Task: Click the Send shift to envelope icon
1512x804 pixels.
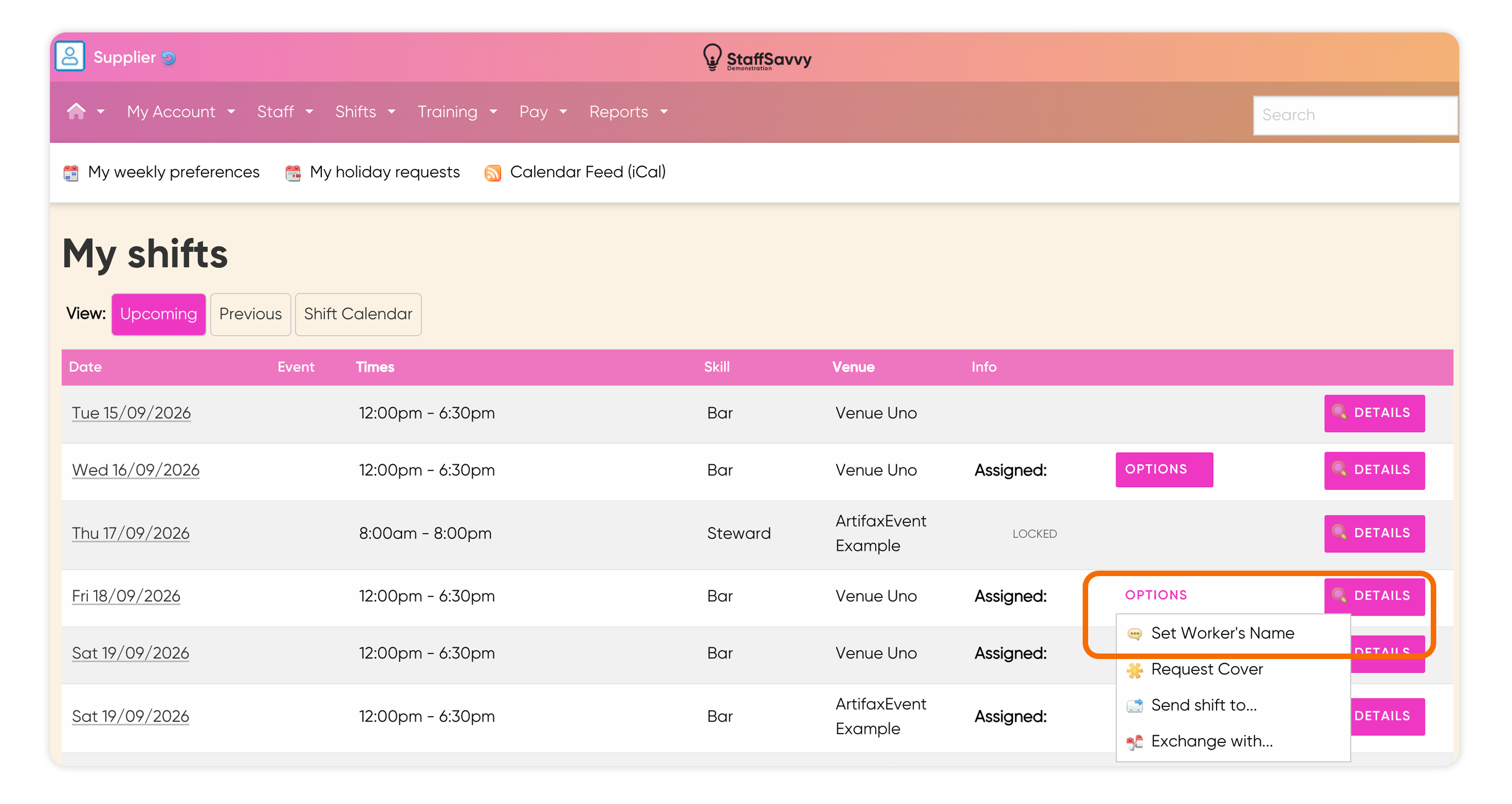Action: (1135, 705)
